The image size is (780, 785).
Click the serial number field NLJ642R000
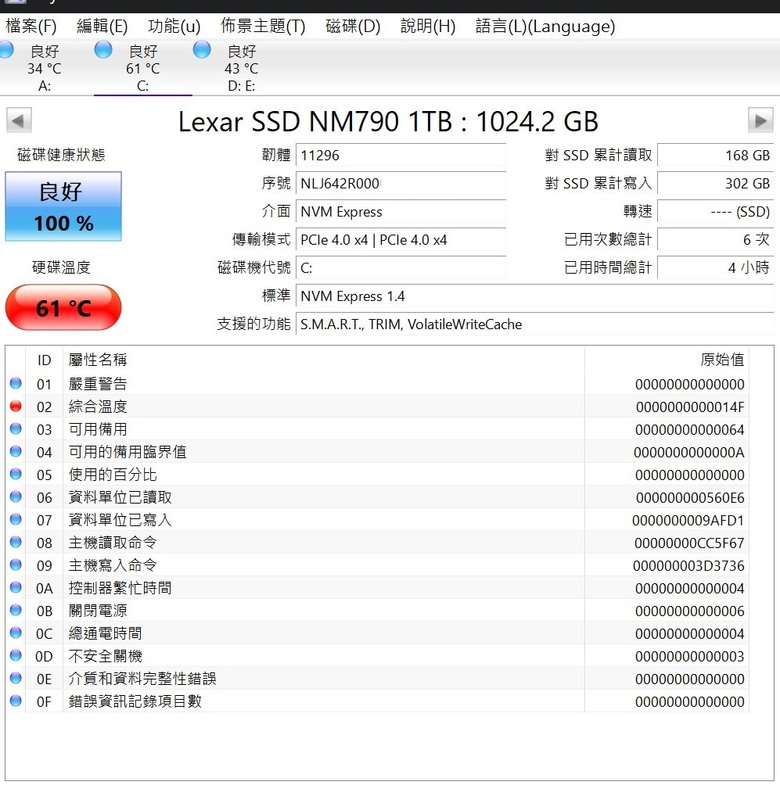point(401,183)
